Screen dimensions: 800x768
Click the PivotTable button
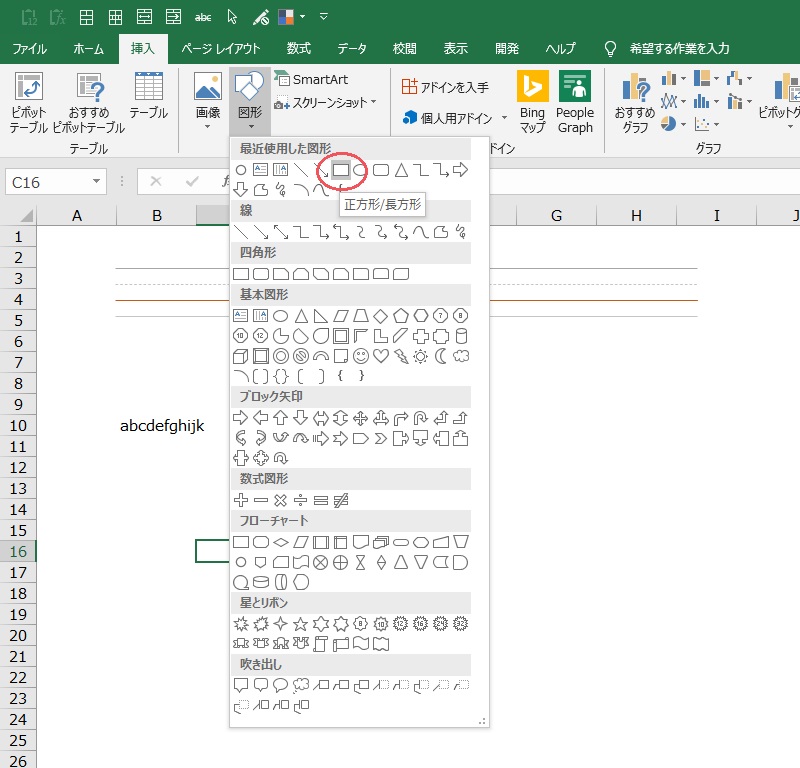pyautogui.click(x=29, y=103)
